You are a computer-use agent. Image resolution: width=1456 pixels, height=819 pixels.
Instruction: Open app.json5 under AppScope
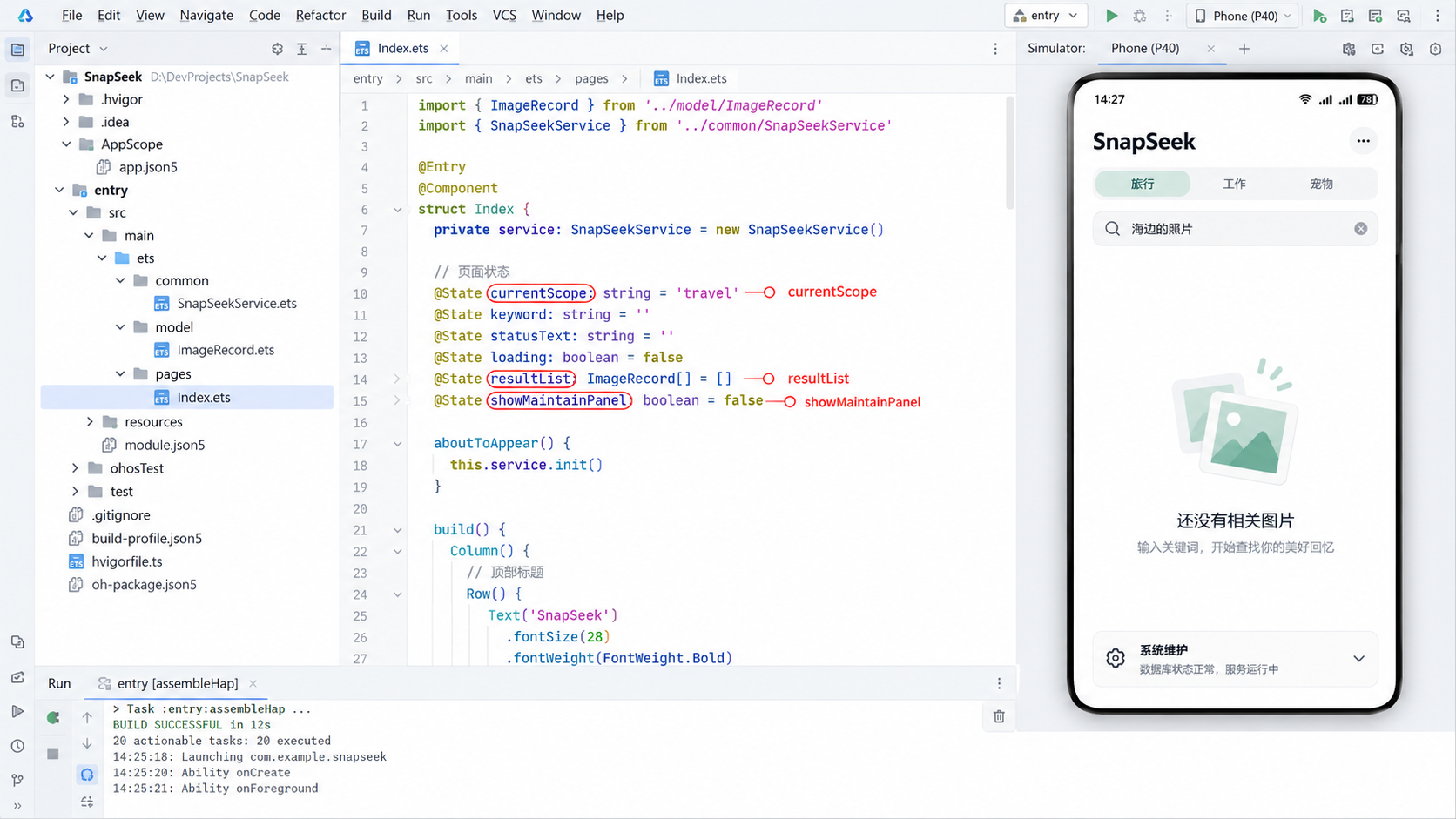coord(137,167)
